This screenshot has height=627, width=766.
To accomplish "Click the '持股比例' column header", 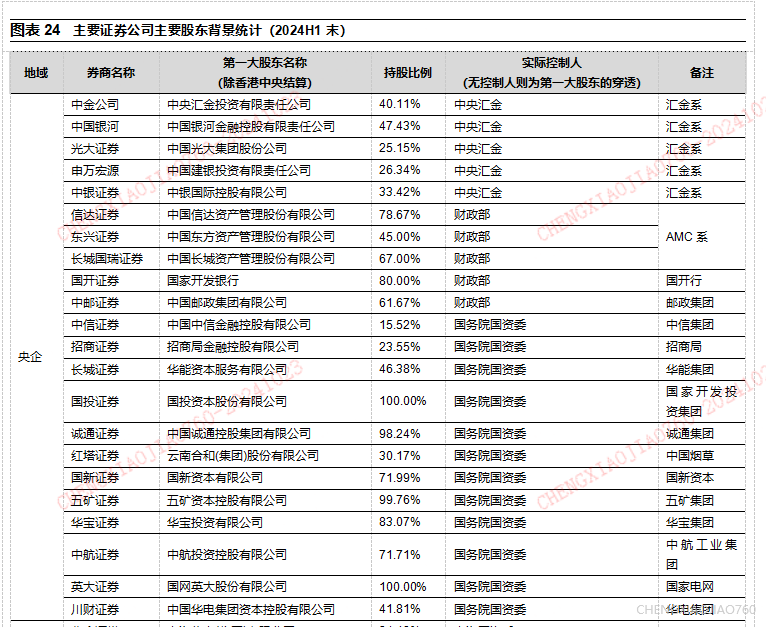I will (408, 73).
